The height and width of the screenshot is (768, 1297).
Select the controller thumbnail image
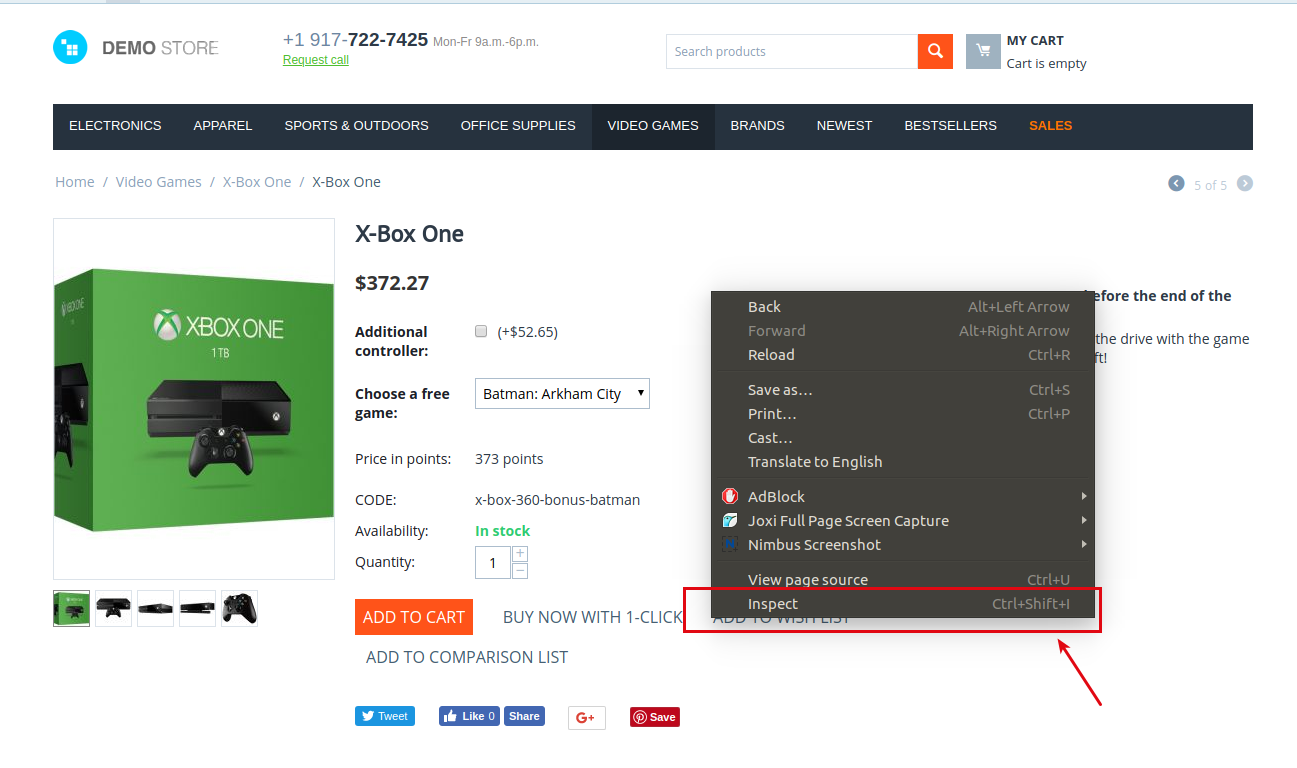pyautogui.click(x=240, y=609)
